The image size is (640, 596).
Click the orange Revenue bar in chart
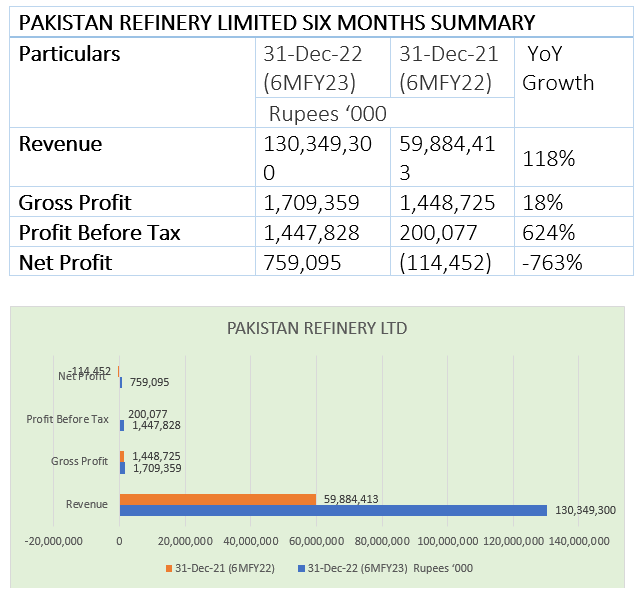click(x=218, y=499)
